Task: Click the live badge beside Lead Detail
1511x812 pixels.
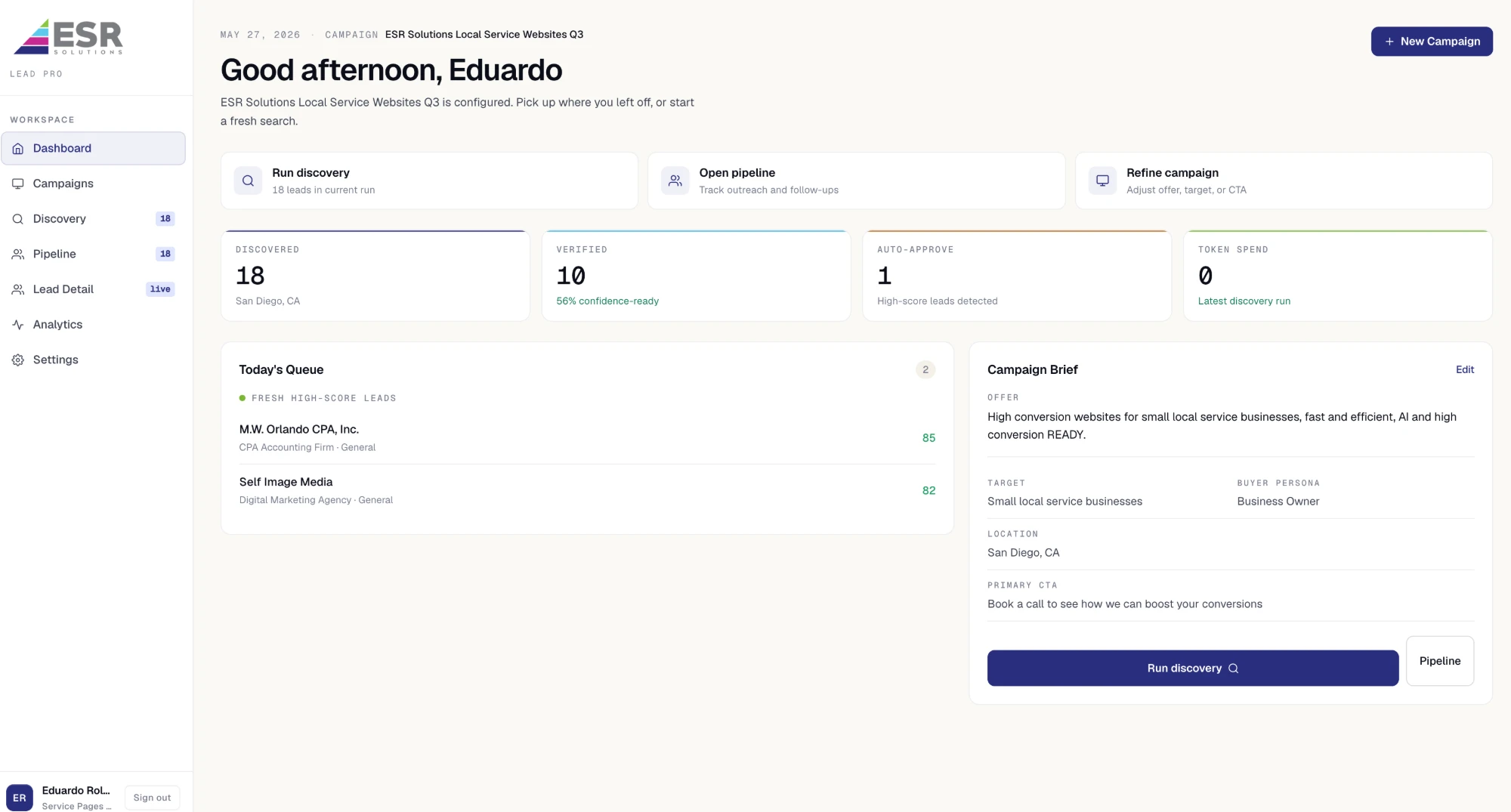Action: click(160, 289)
